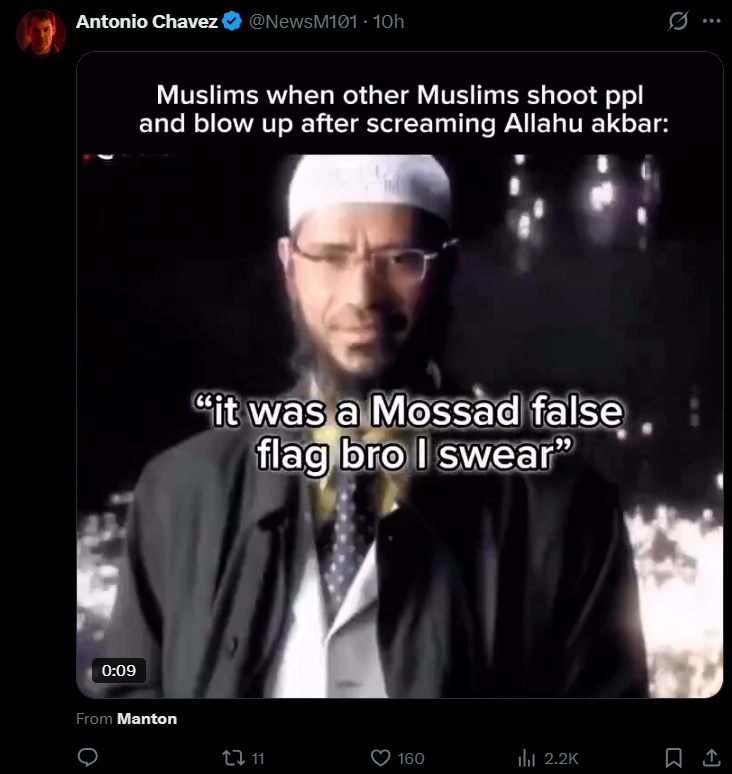Click the share upload arrow icon
Viewport: 732px width, 774px height.
[x=711, y=757]
